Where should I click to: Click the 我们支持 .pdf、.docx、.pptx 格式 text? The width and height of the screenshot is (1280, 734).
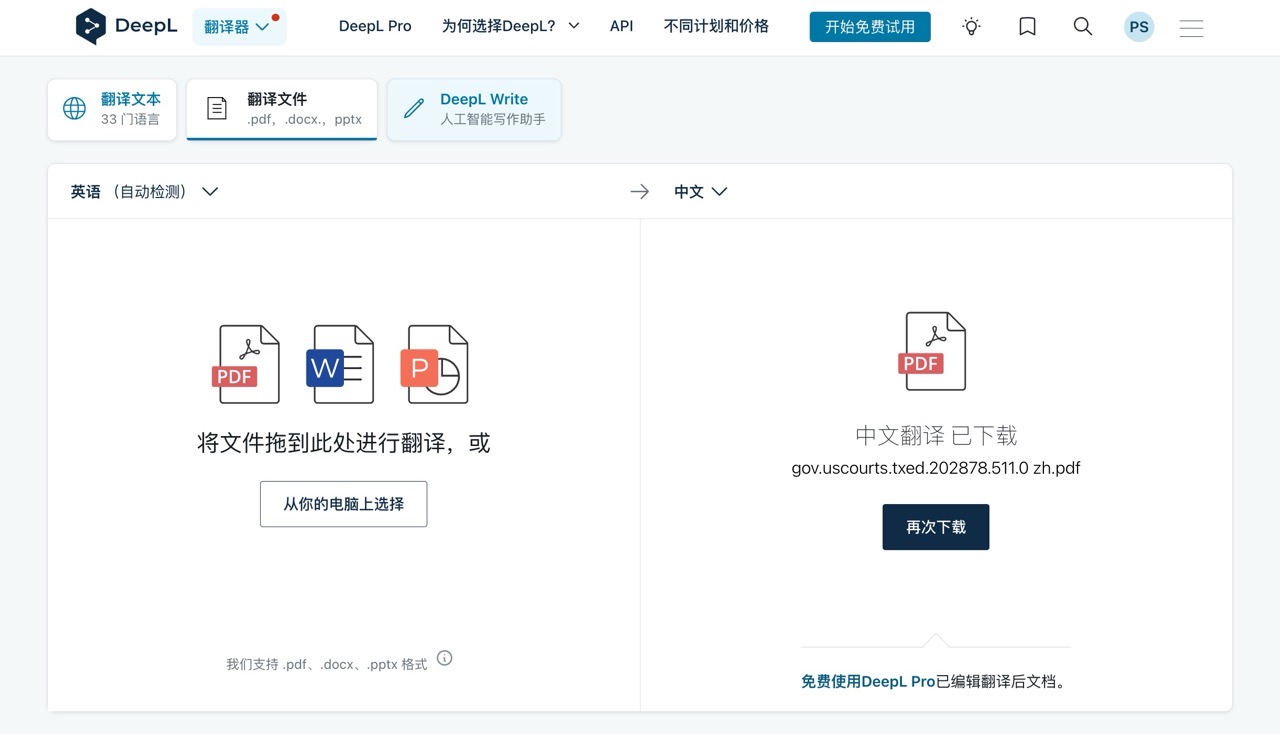pos(327,664)
